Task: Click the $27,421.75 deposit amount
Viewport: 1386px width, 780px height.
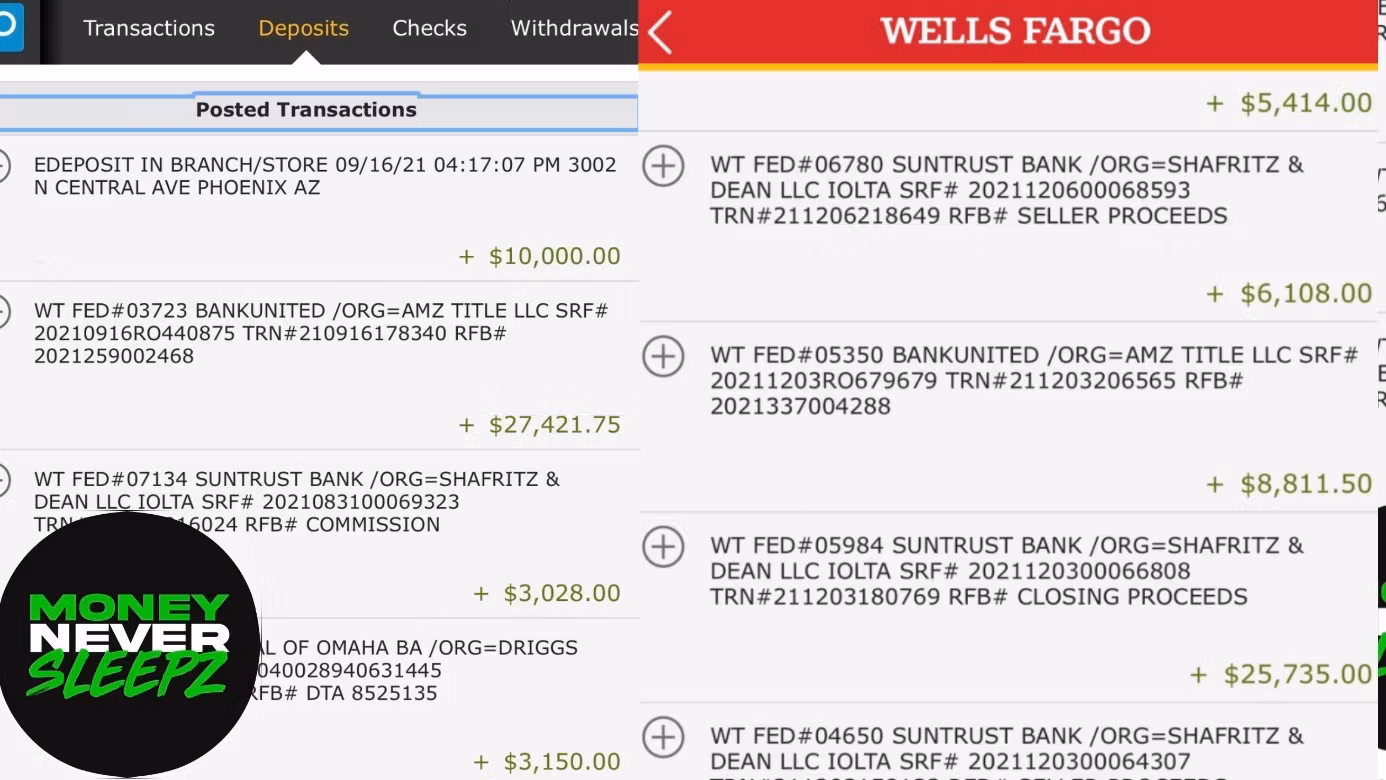Action: (x=554, y=425)
